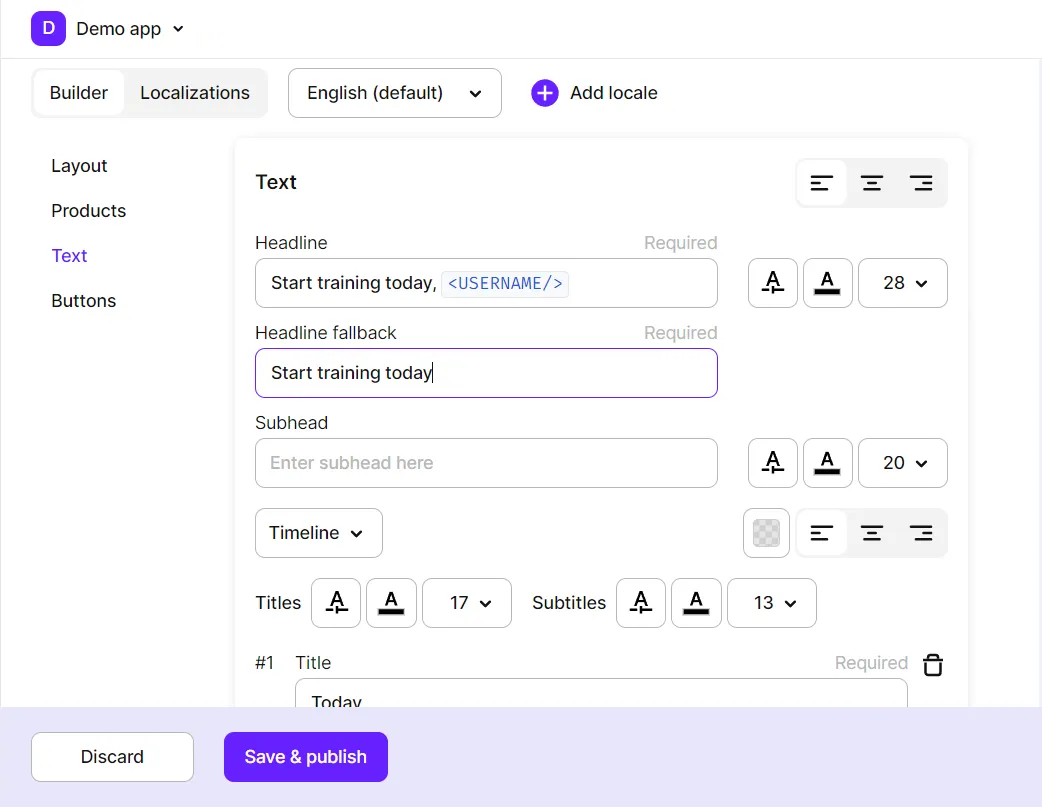Click the Save & publish button
This screenshot has width=1042, height=807.
point(305,757)
